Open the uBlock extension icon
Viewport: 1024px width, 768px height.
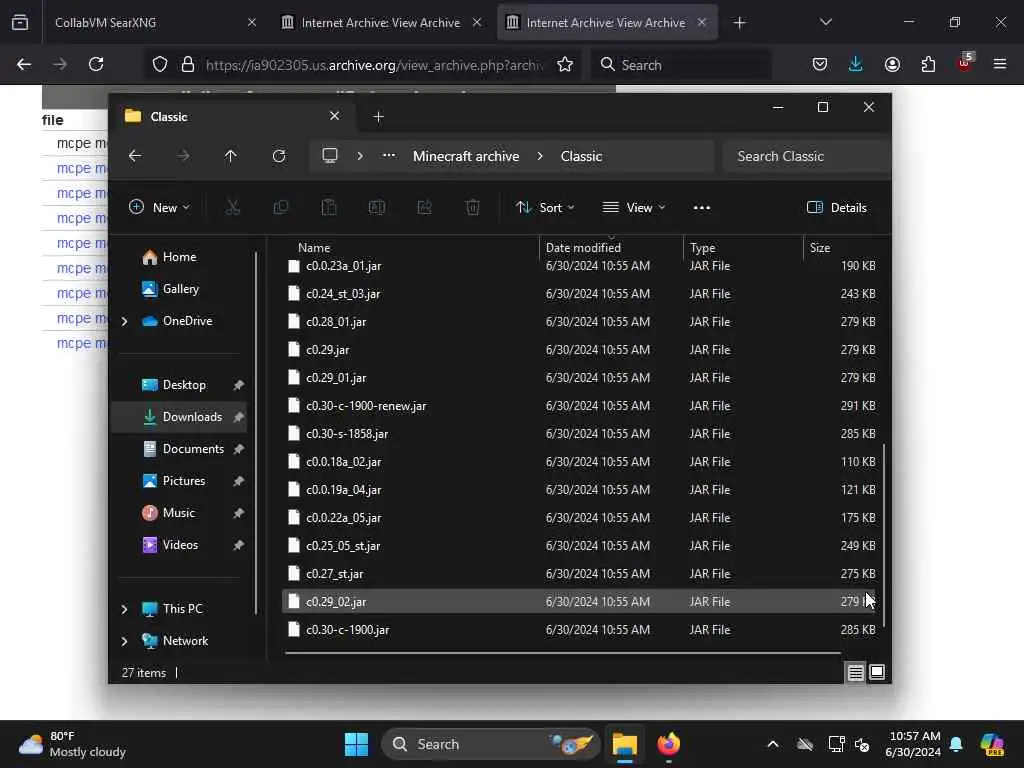click(x=965, y=64)
